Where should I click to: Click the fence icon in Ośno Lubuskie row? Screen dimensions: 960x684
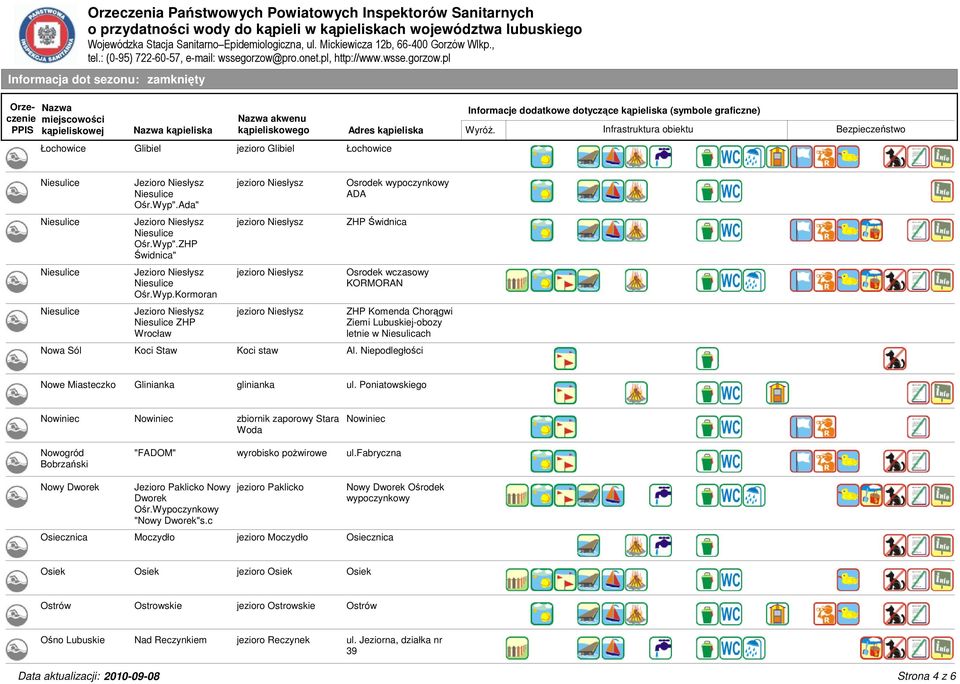click(x=517, y=649)
